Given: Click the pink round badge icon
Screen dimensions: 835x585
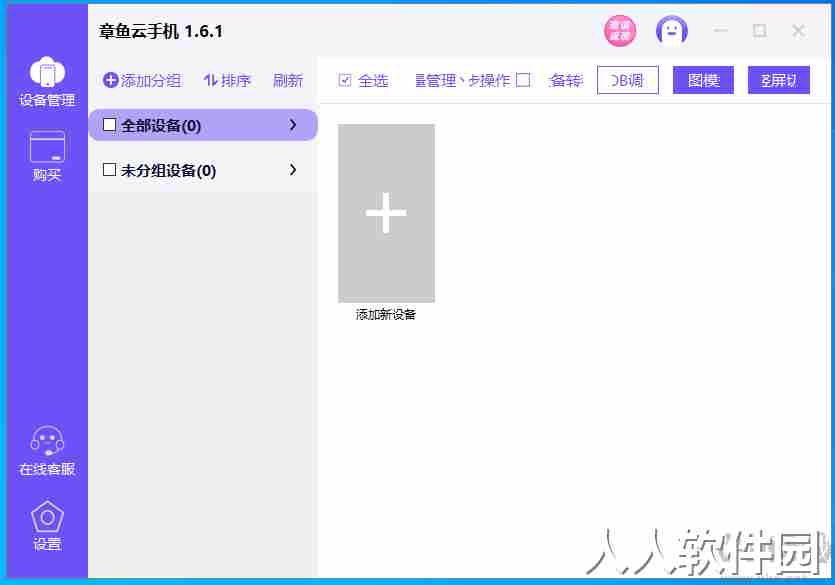Looking at the screenshot, I should click(x=620, y=30).
